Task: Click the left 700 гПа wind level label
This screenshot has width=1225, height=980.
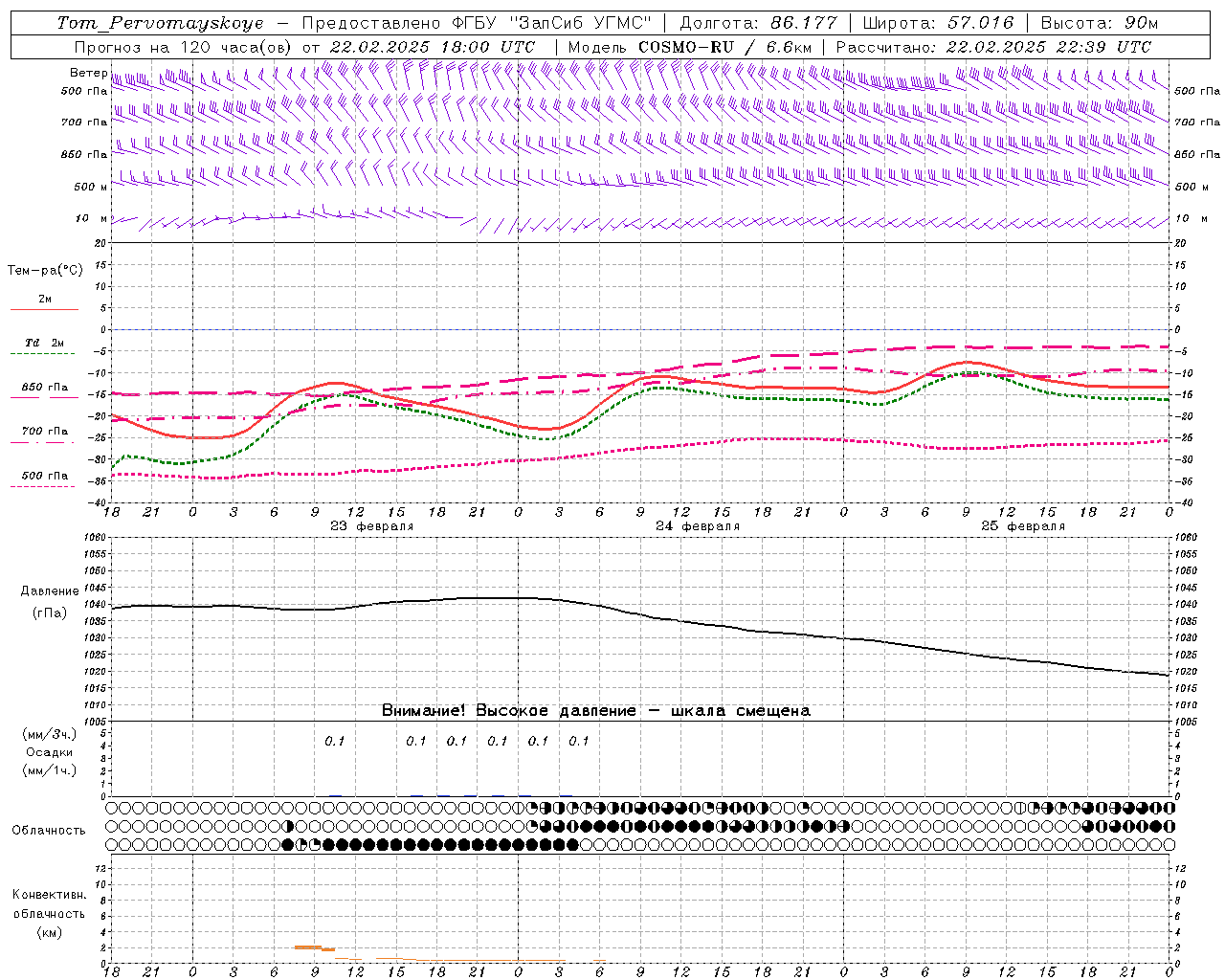Action: [x=84, y=122]
